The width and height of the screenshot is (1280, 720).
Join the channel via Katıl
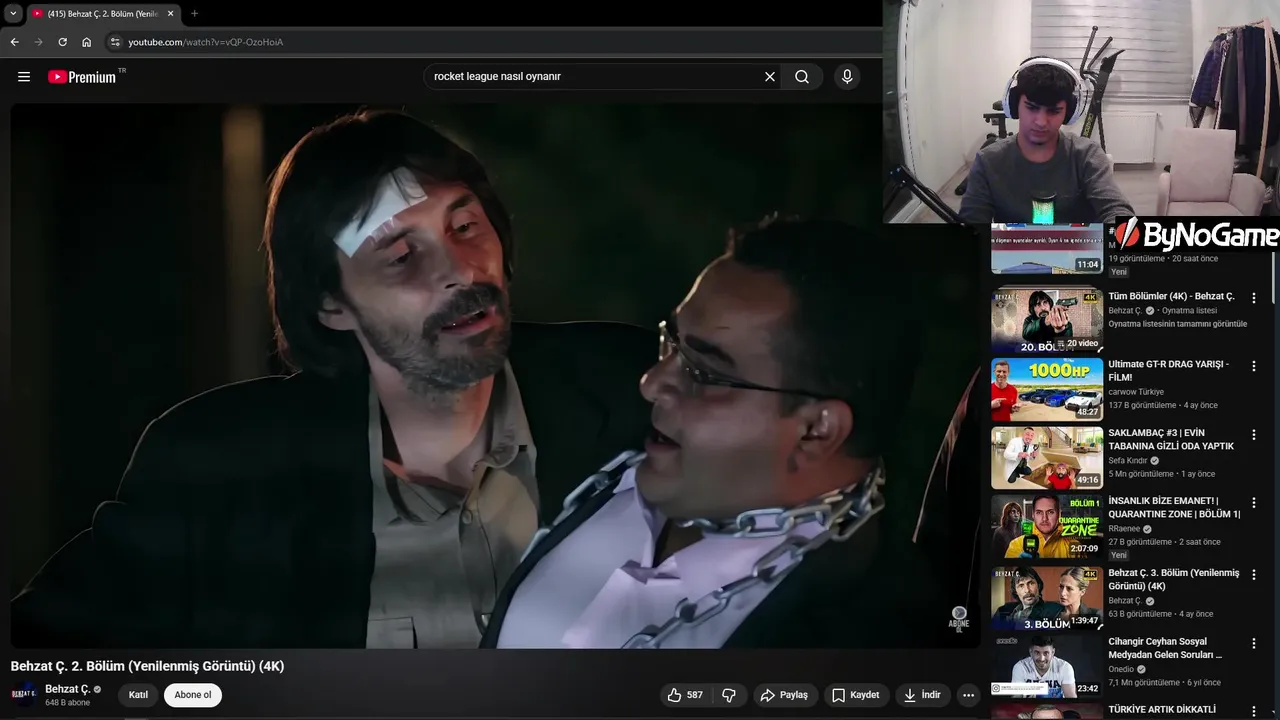coord(138,695)
